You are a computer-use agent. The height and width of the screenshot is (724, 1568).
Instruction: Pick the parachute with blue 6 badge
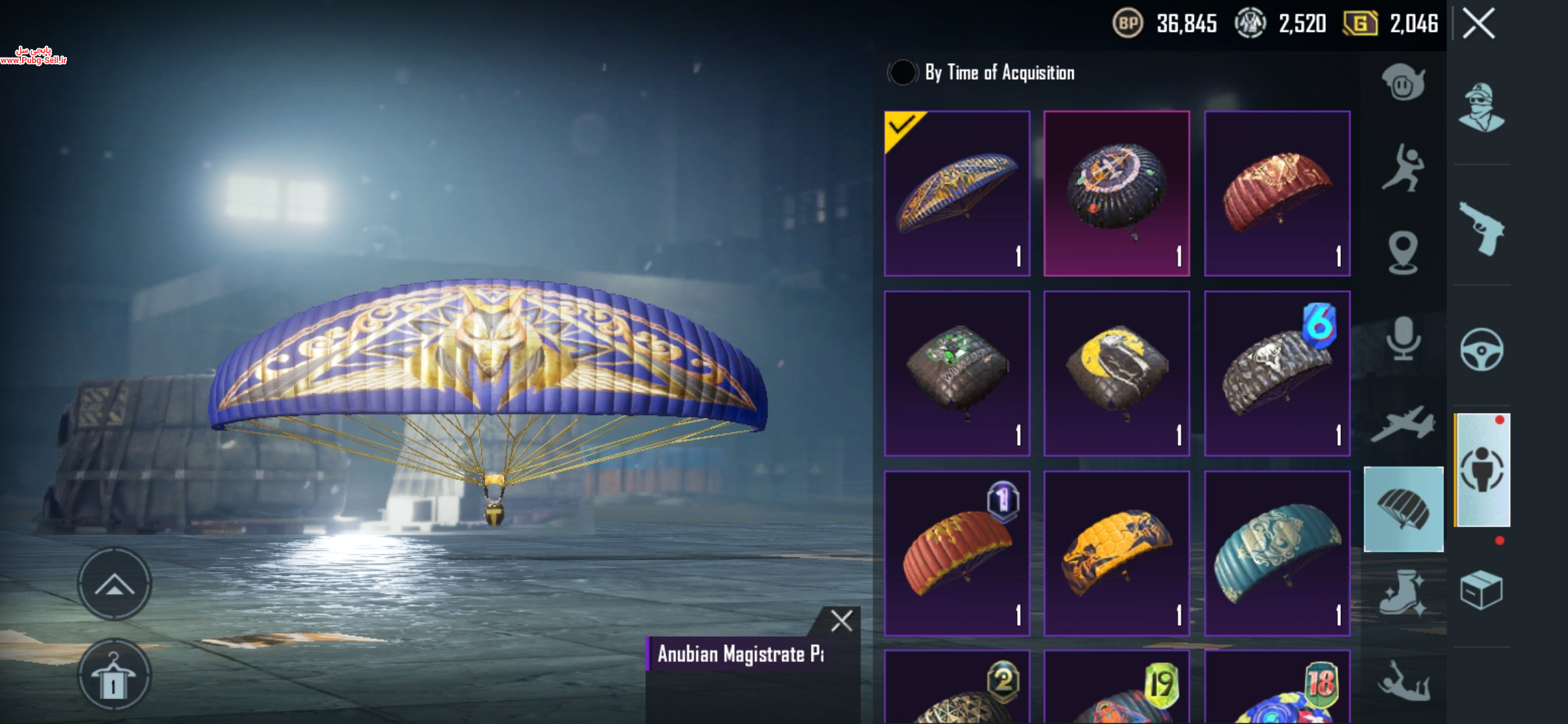coord(1277,373)
